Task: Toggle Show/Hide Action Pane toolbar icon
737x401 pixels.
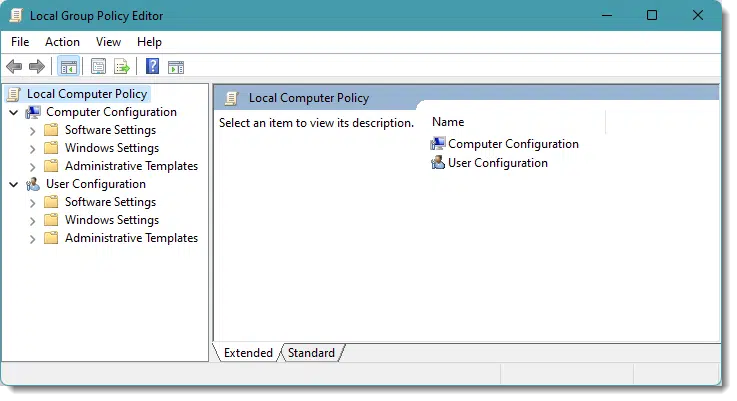Action: (x=176, y=67)
